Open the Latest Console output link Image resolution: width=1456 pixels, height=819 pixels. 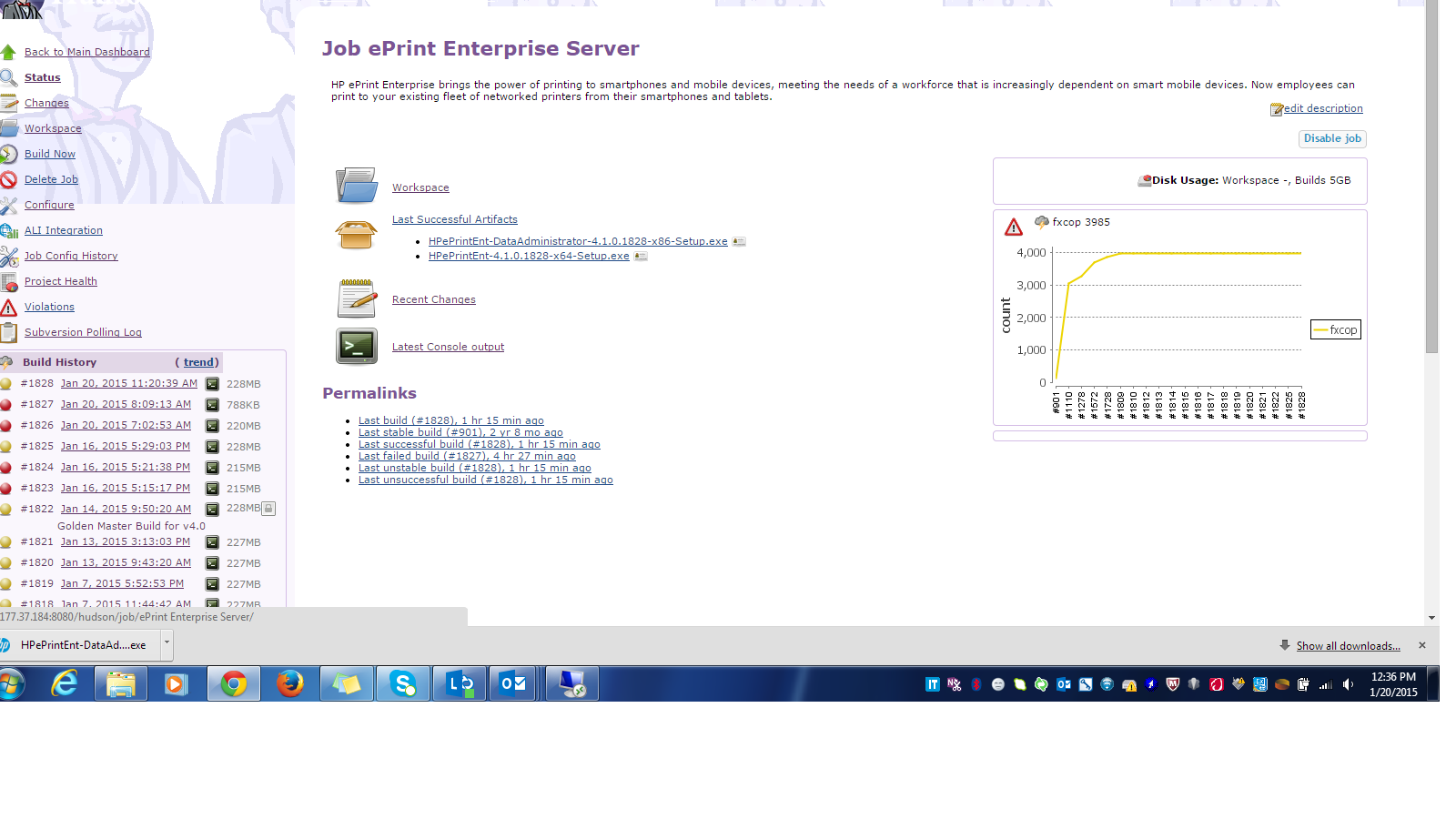click(x=448, y=347)
